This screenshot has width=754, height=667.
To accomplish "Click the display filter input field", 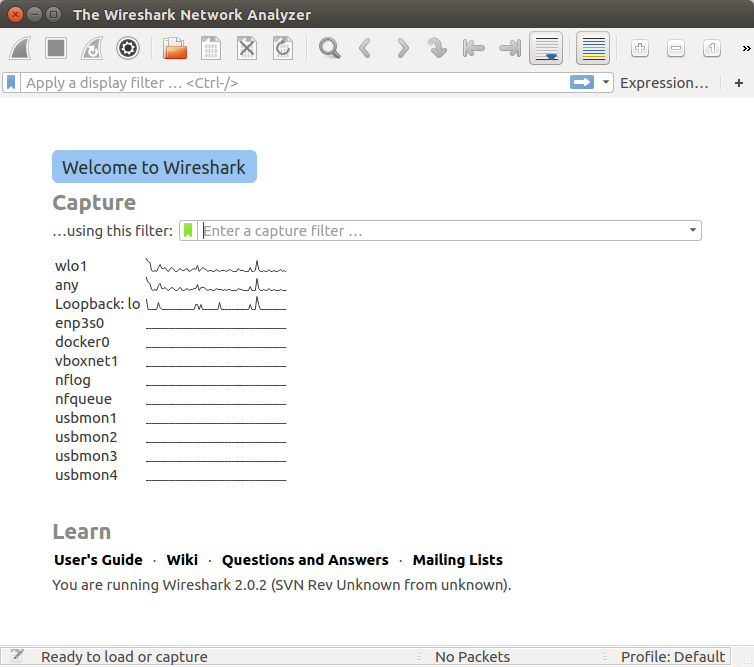I will [x=294, y=83].
